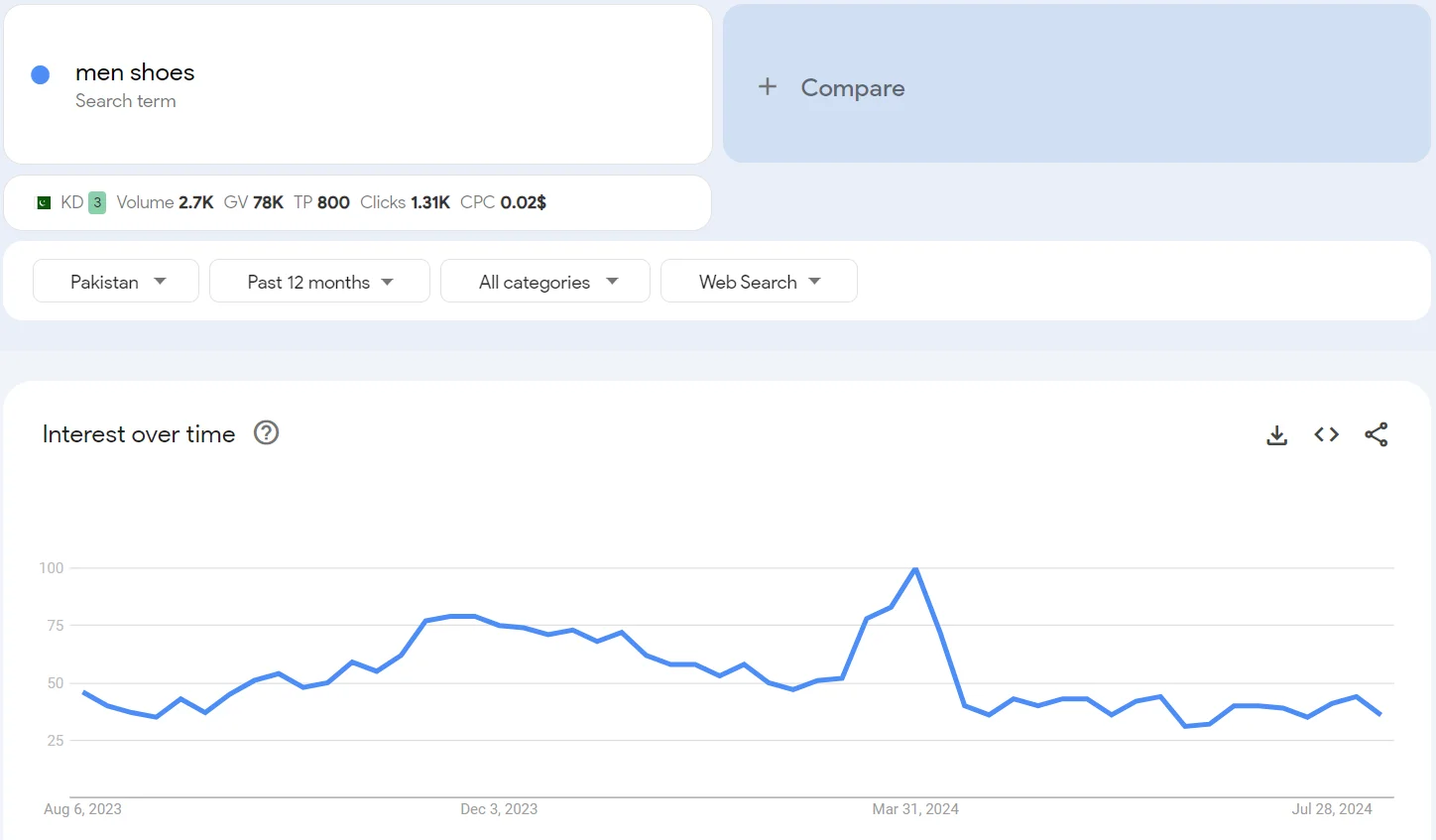Open the Pakistan location dropdown
Image resolution: width=1436 pixels, height=840 pixels.
pos(115,281)
